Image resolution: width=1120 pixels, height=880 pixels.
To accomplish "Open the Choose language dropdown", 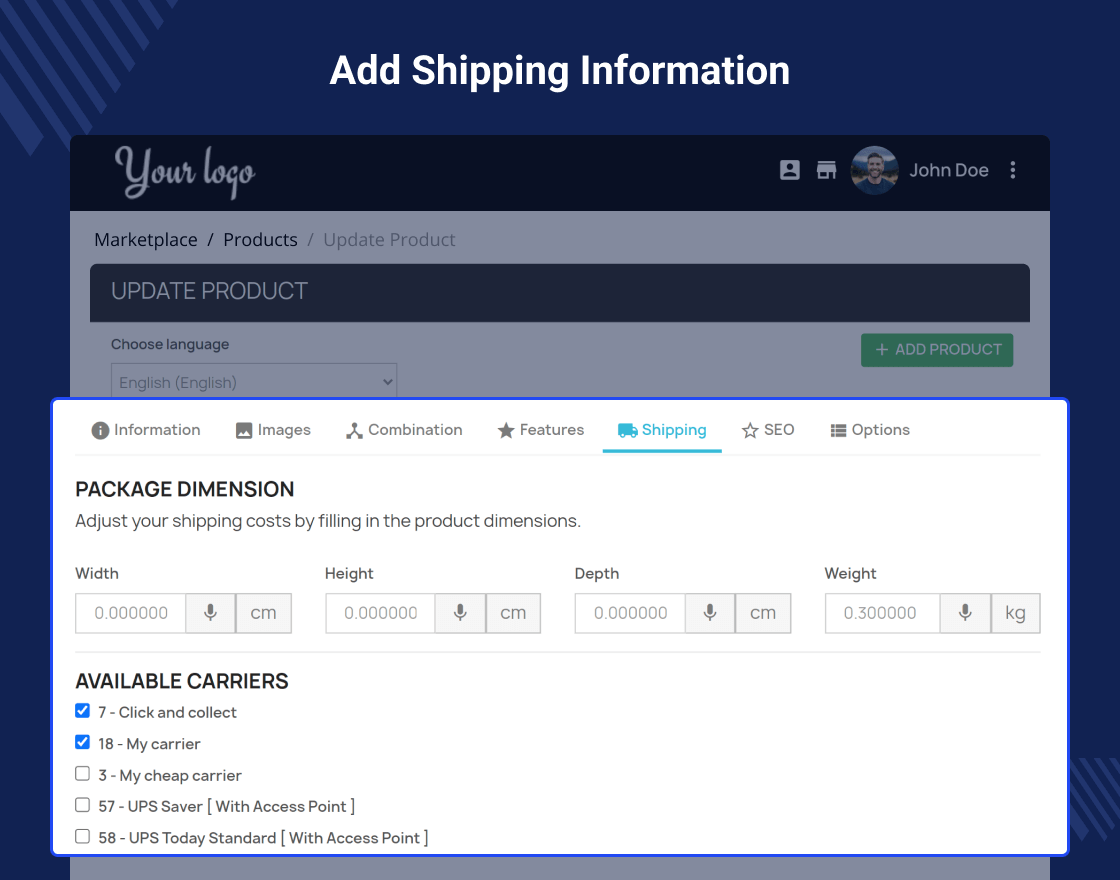I will click(254, 381).
